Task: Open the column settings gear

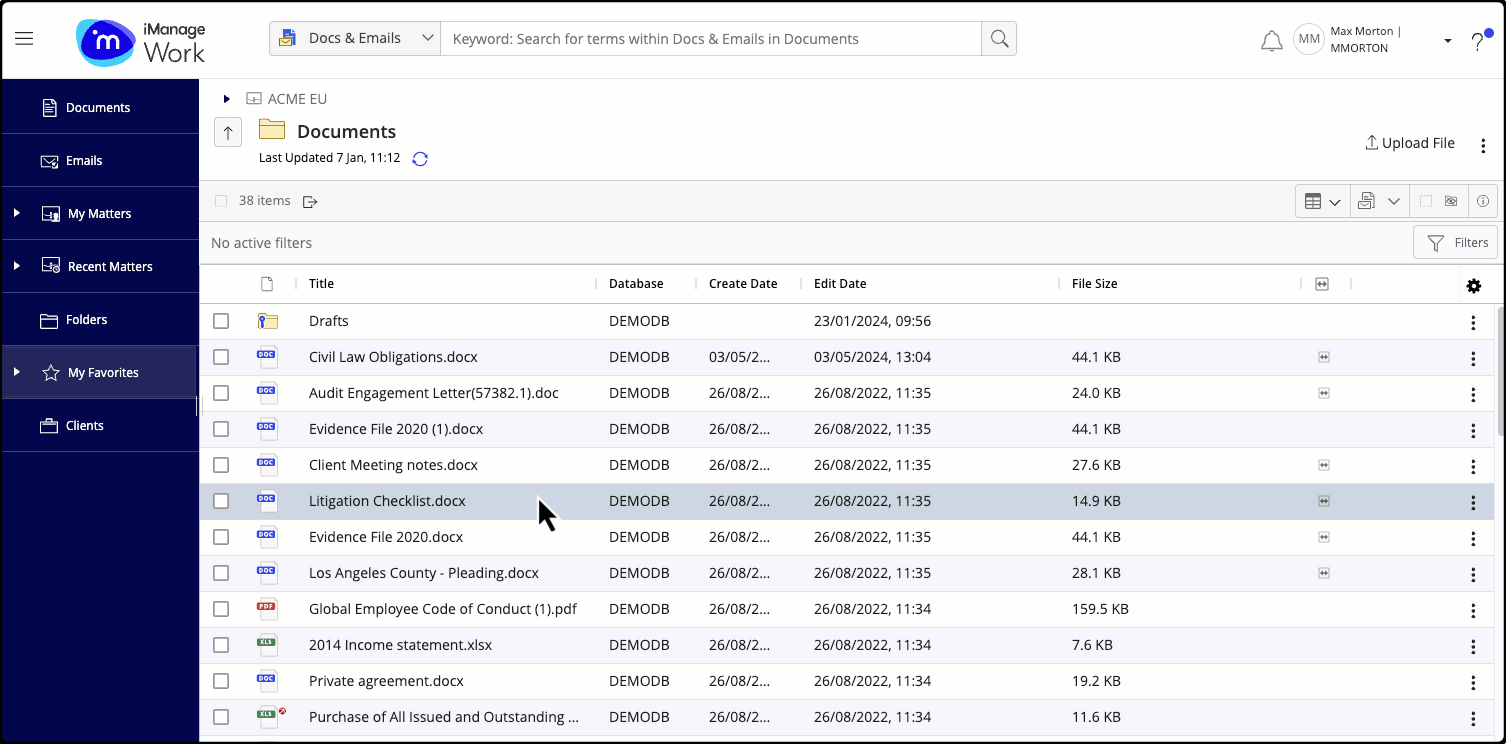Action: [x=1474, y=286]
